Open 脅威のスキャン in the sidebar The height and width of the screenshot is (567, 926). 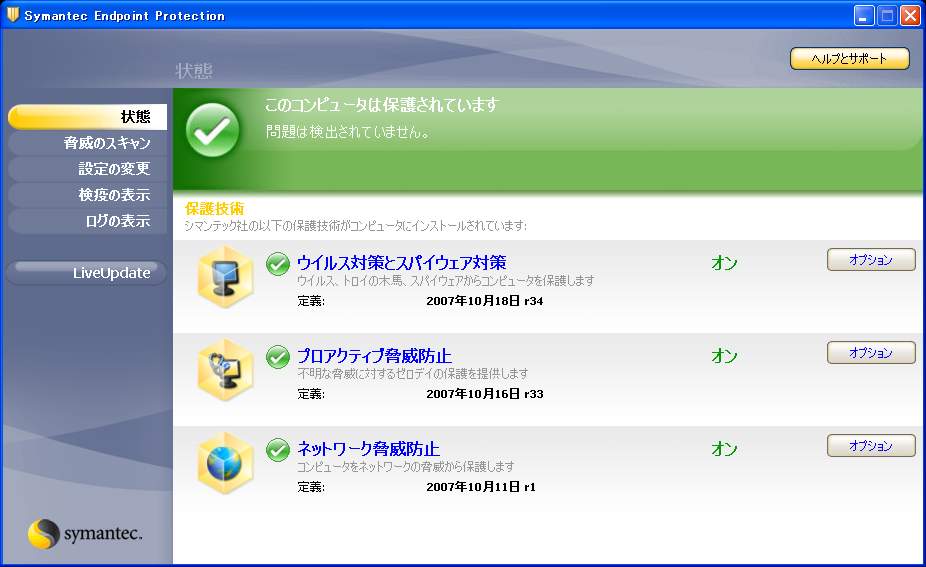[x=87, y=143]
